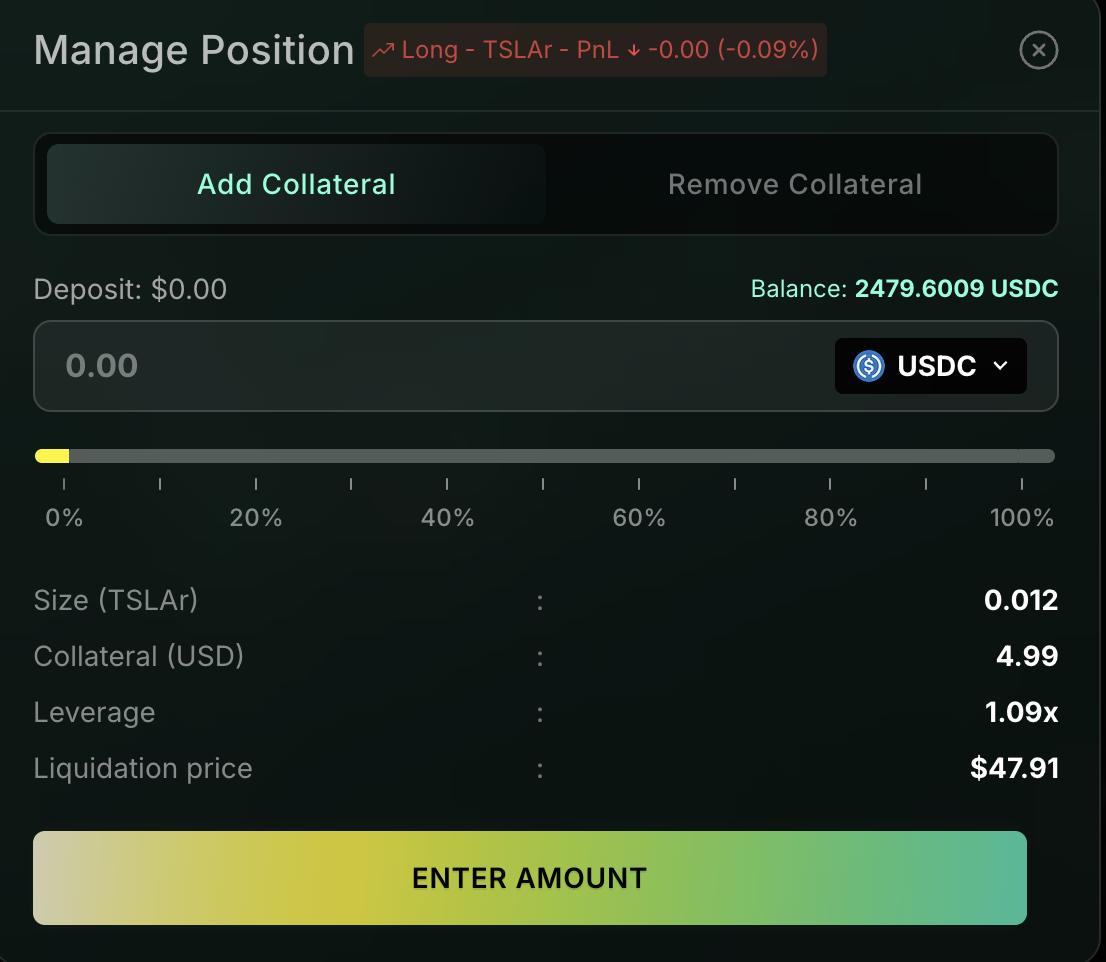
Task: Click the 1.09x leverage value
Action: [x=1021, y=713]
